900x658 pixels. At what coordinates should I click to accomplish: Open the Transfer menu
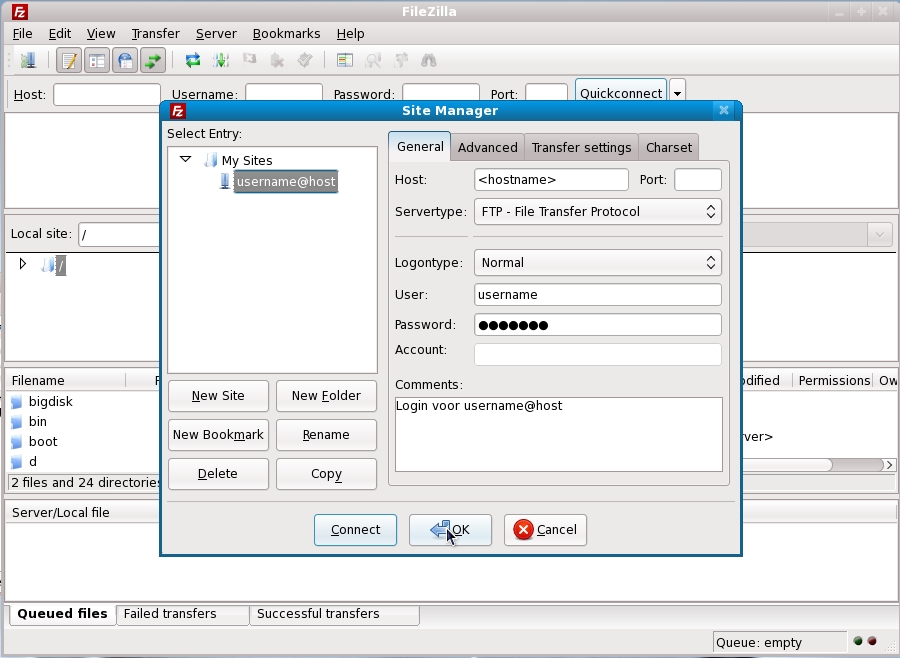tap(156, 34)
